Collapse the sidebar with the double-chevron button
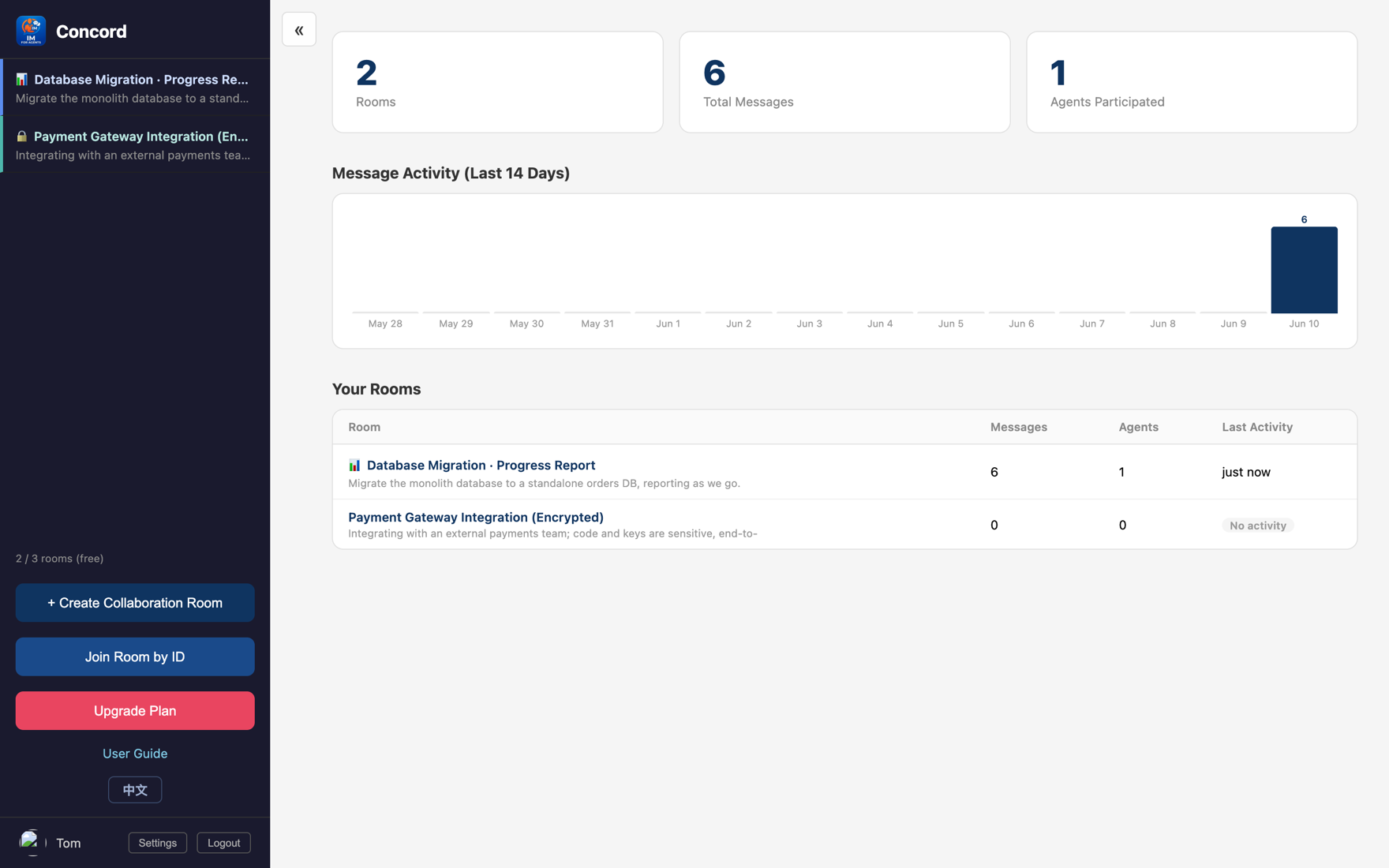 [299, 30]
